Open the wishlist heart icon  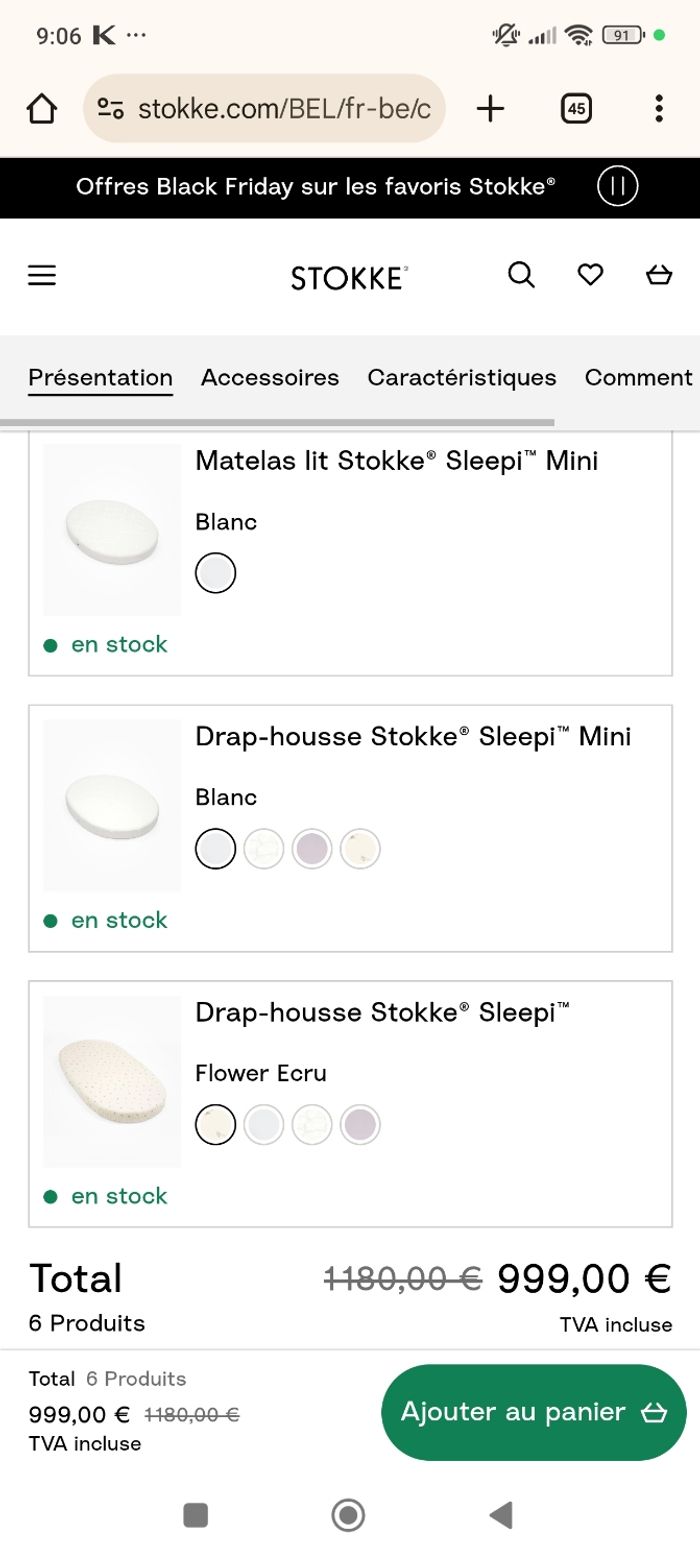591,275
